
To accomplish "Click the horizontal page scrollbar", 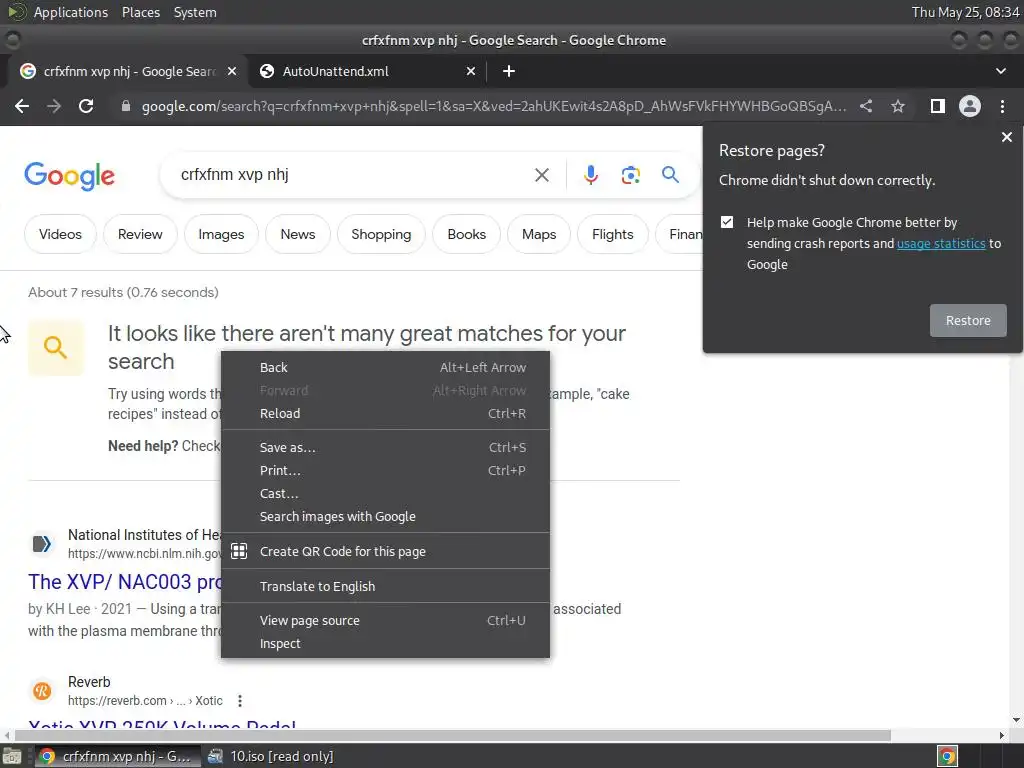I will tap(453, 735).
